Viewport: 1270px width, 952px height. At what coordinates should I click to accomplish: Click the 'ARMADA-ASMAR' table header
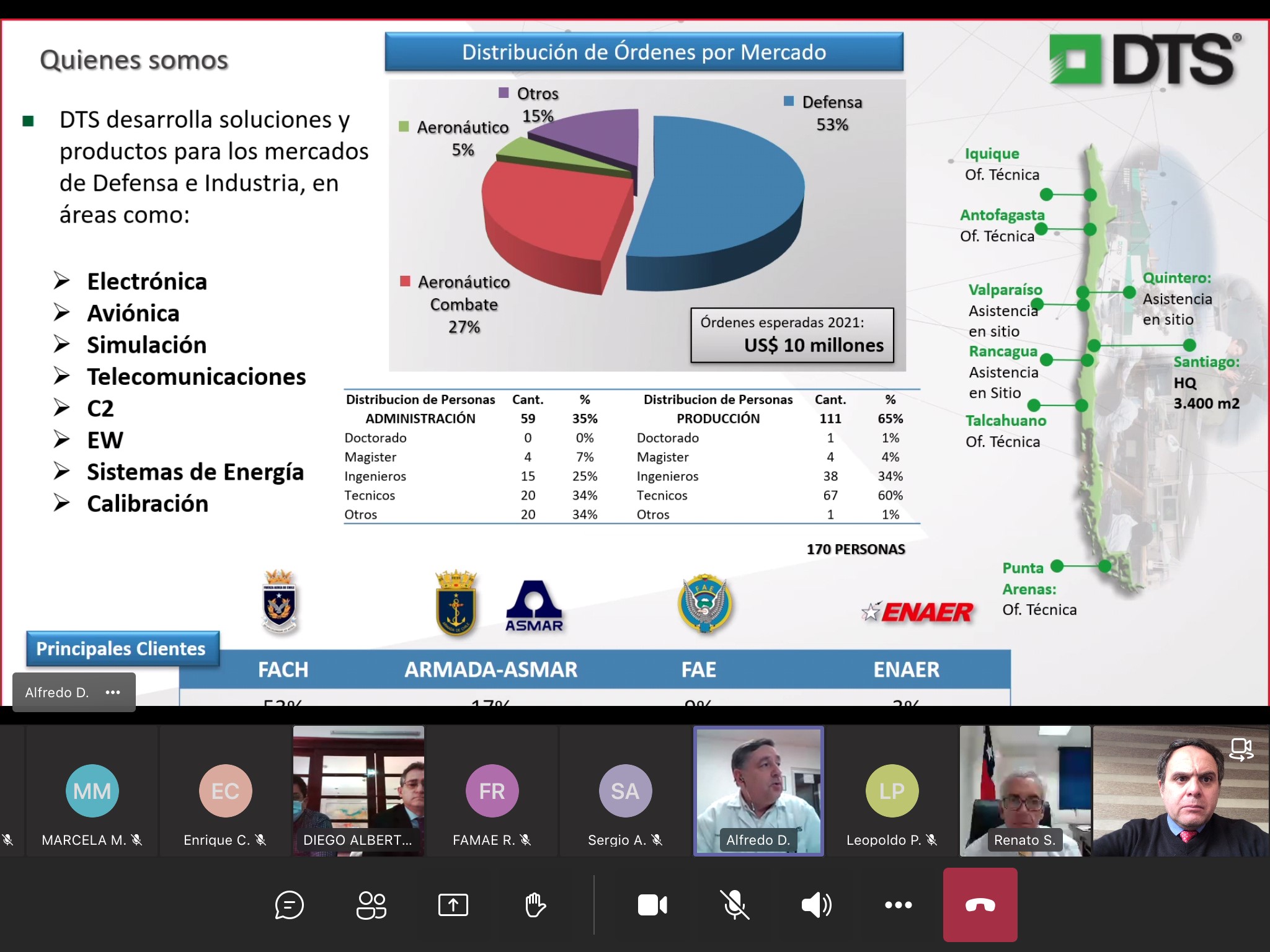click(491, 669)
